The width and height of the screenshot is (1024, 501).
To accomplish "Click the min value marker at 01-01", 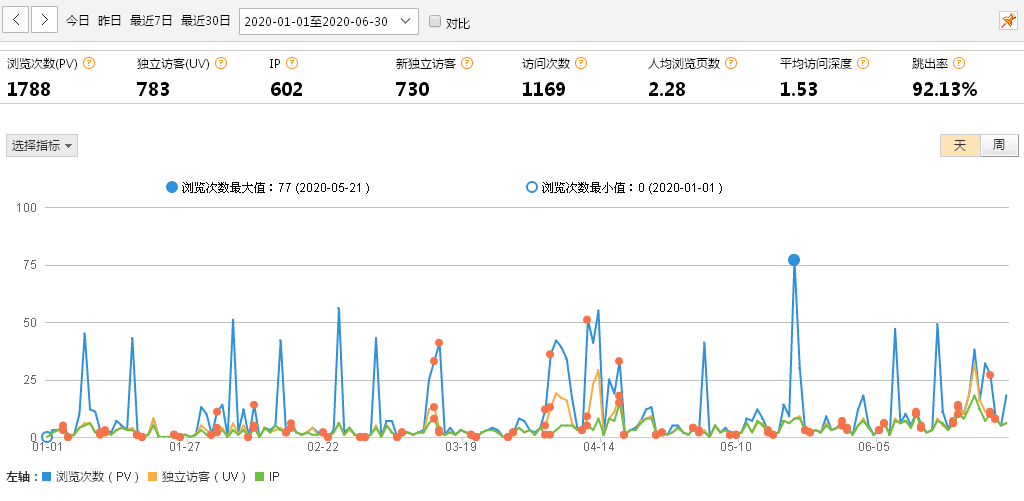I will (x=46, y=437).
